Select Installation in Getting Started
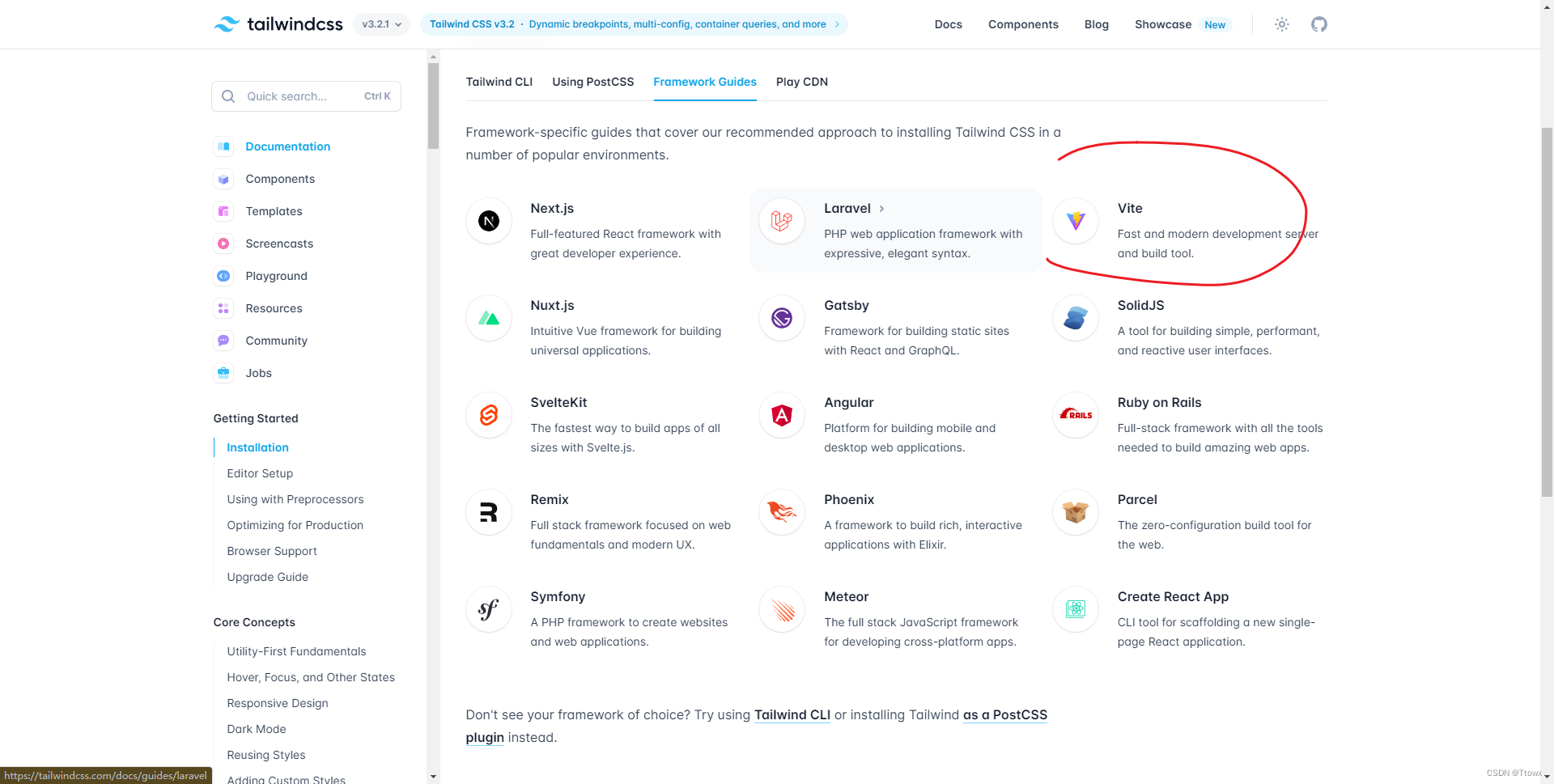This screenshot has height=784, width=1554. 257,447
